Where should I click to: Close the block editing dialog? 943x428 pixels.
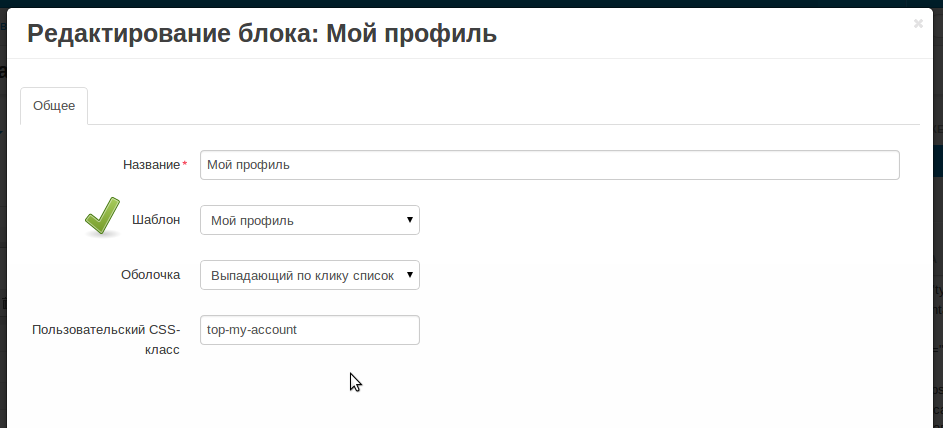click(x=917, y=24)
